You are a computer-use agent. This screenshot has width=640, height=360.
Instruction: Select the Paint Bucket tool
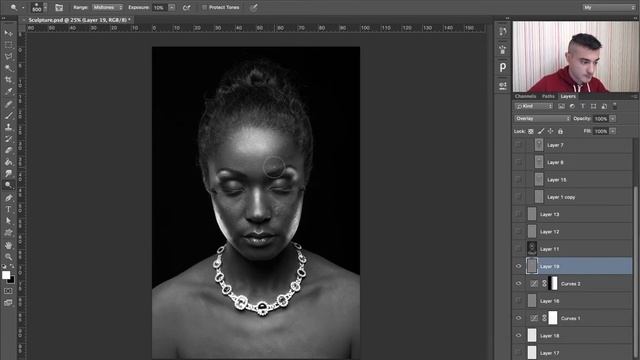[x=8, y=162]
